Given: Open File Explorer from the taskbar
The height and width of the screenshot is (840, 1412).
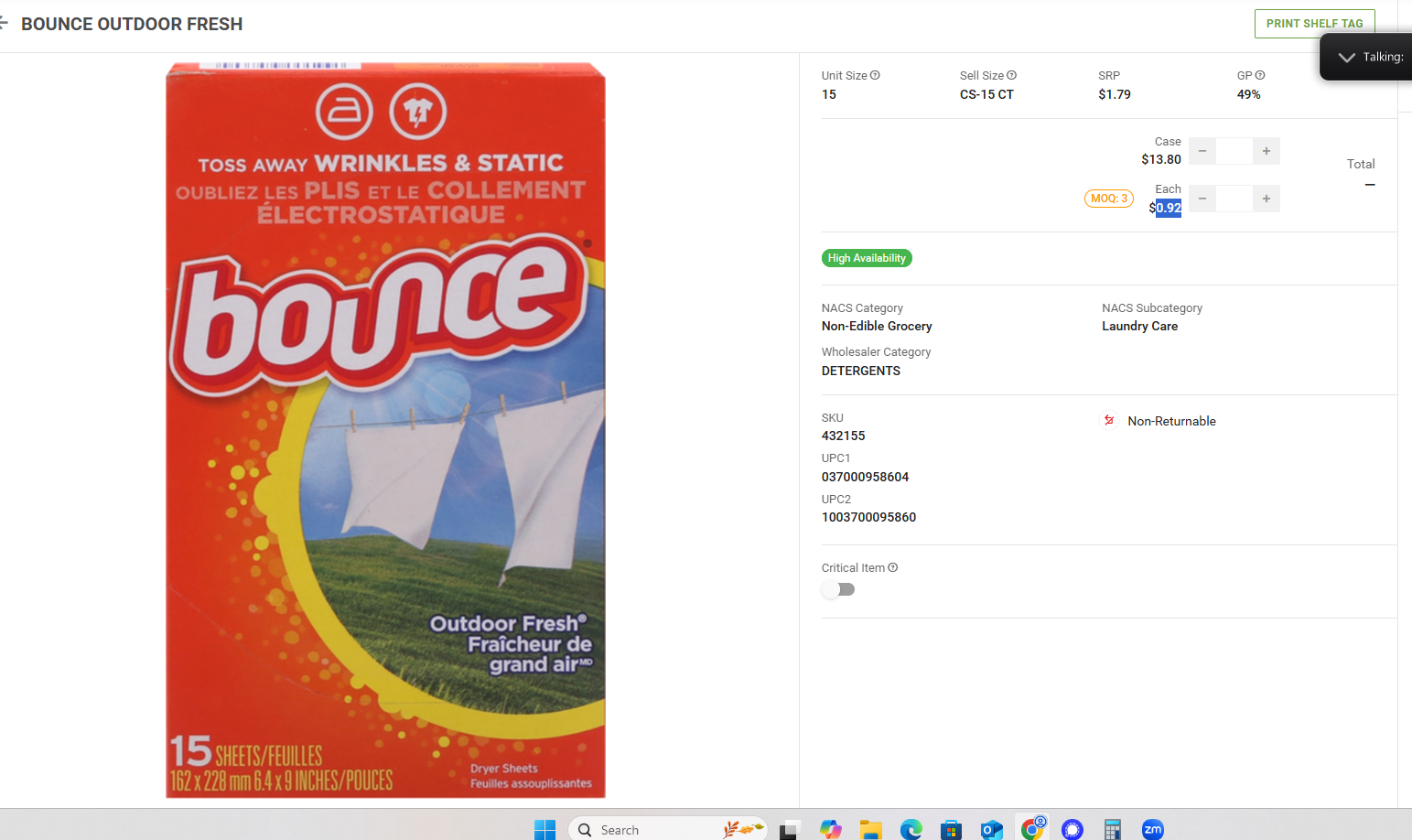Looking at the screenshot, I should click(x=870, y=829).
